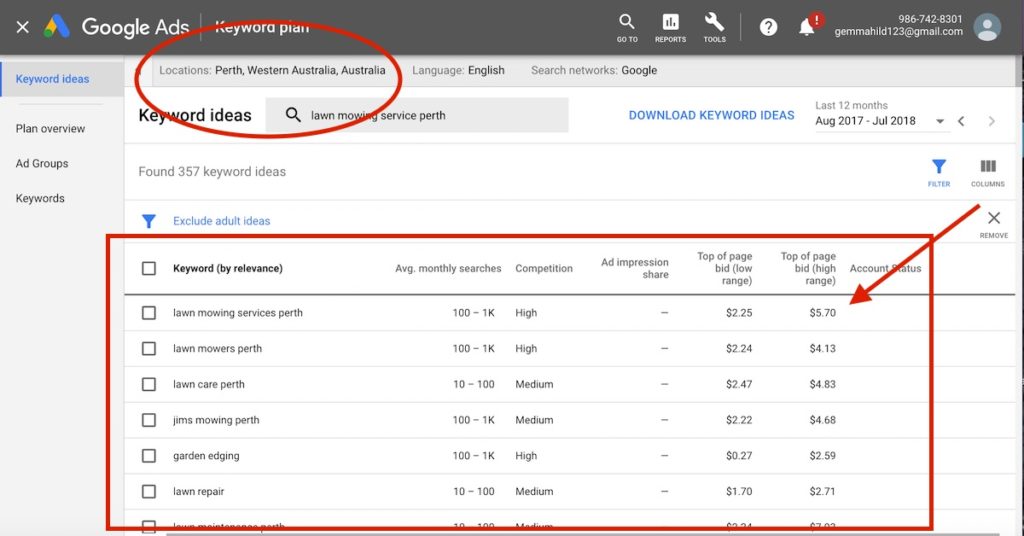Open Keywords in sidebar

[40, 198]
